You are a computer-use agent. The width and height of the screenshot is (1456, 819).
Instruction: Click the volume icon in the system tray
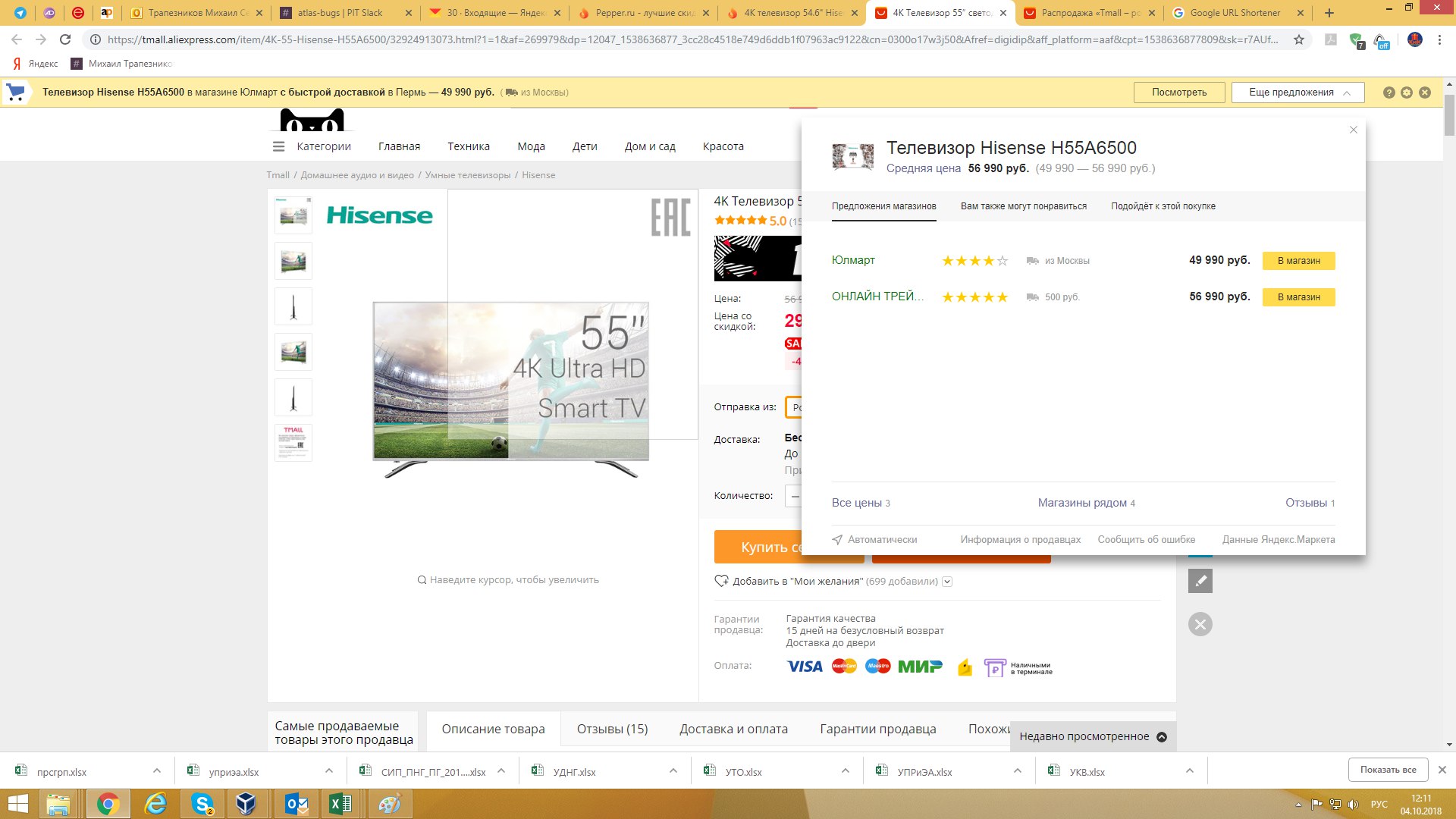point(1353,805)
